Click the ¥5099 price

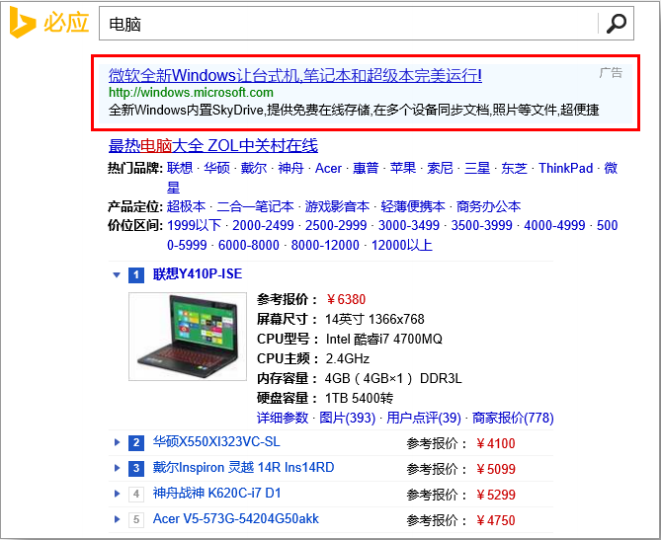pyautogui.click(x=496, y=469)
